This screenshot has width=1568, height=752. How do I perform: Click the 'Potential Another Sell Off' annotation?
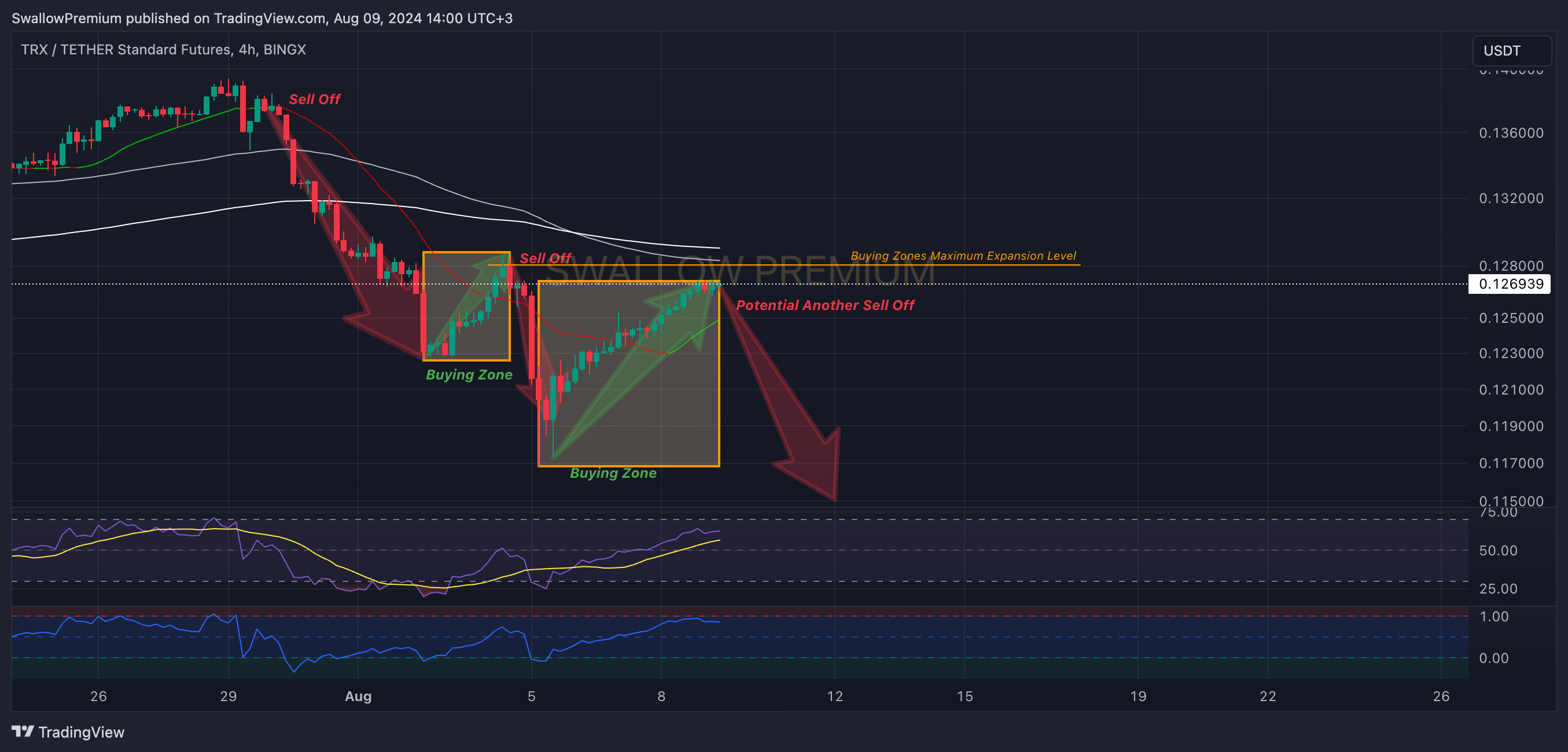825,305
